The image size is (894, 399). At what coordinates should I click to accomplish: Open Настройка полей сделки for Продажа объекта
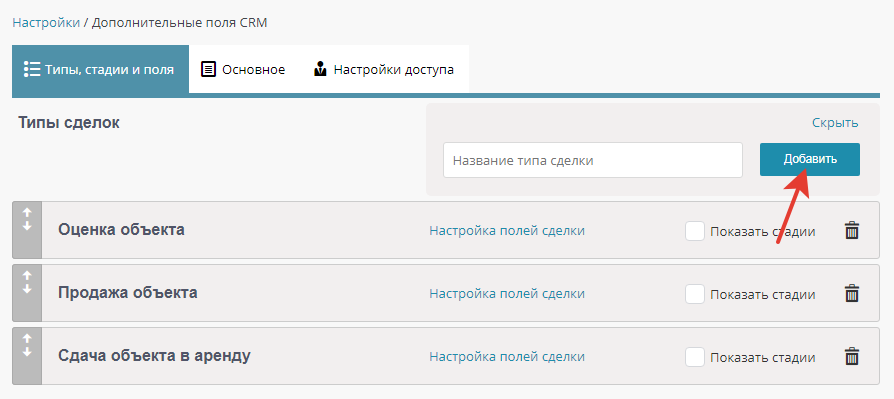coord(507,294)
